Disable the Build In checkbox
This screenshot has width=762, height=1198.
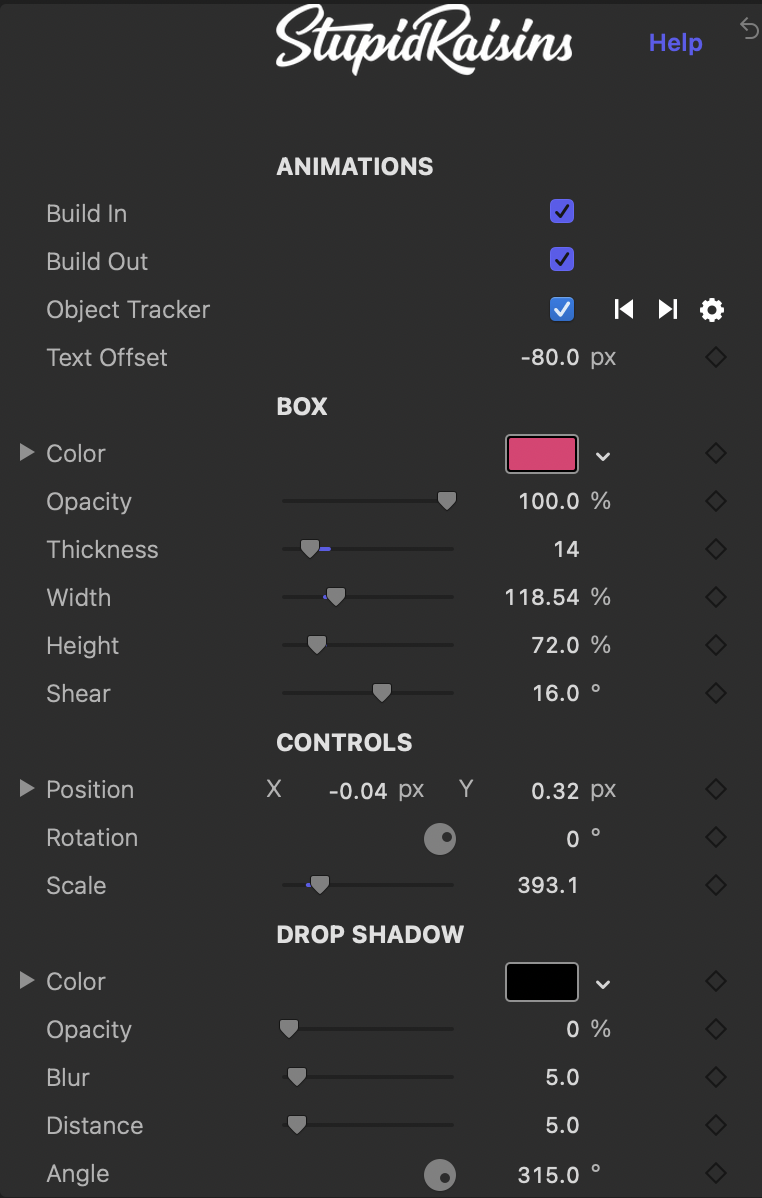[x=562, y=212]
